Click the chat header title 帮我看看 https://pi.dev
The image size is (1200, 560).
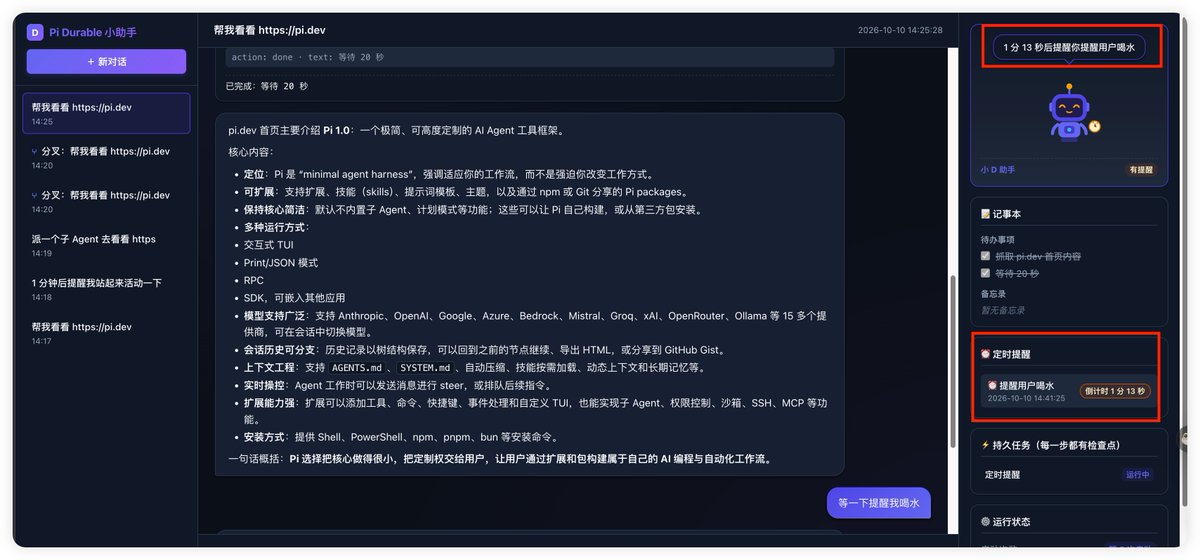(x=271, y=30)
